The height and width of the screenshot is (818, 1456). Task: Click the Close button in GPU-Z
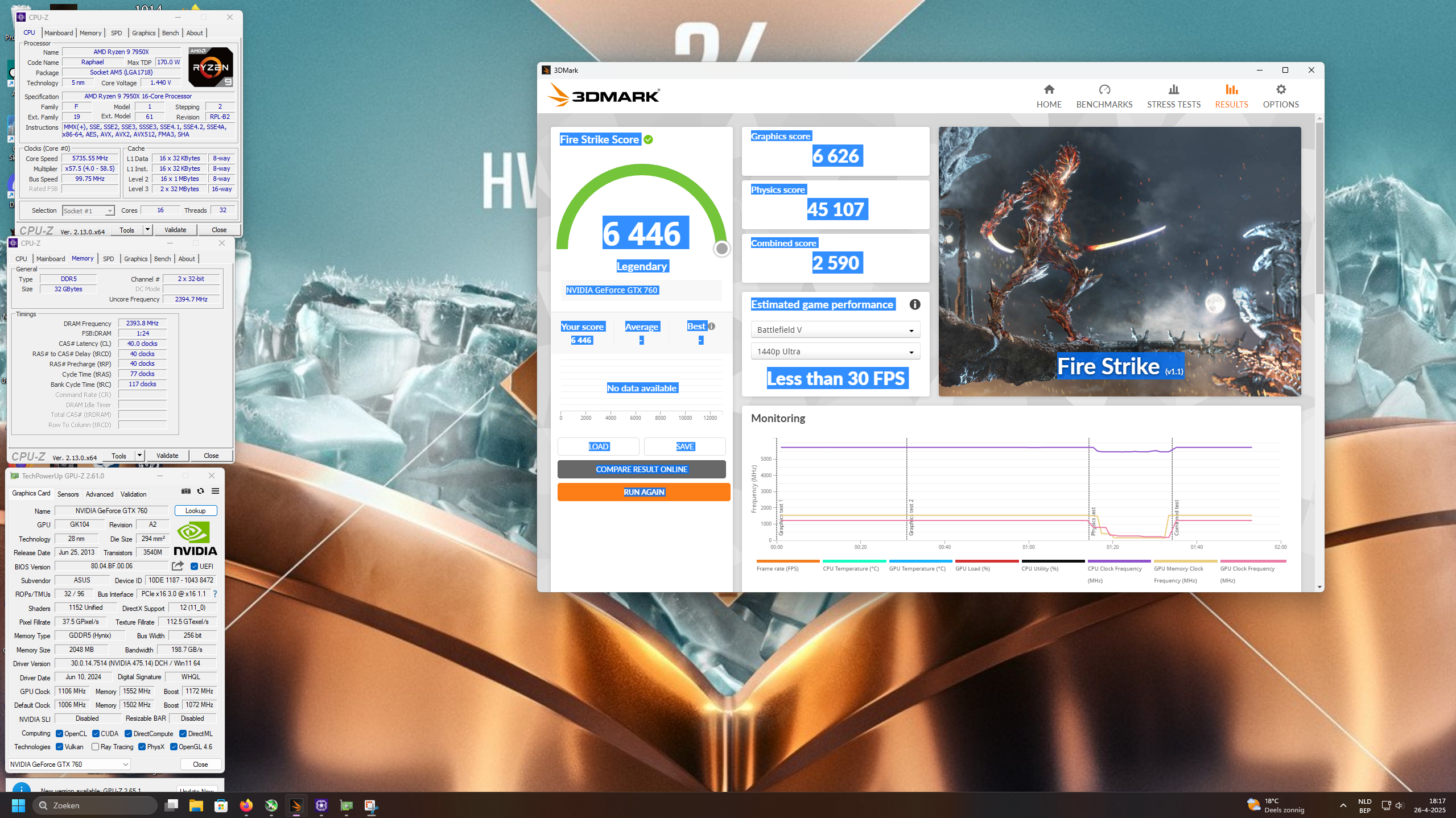[x=200, y=764]
